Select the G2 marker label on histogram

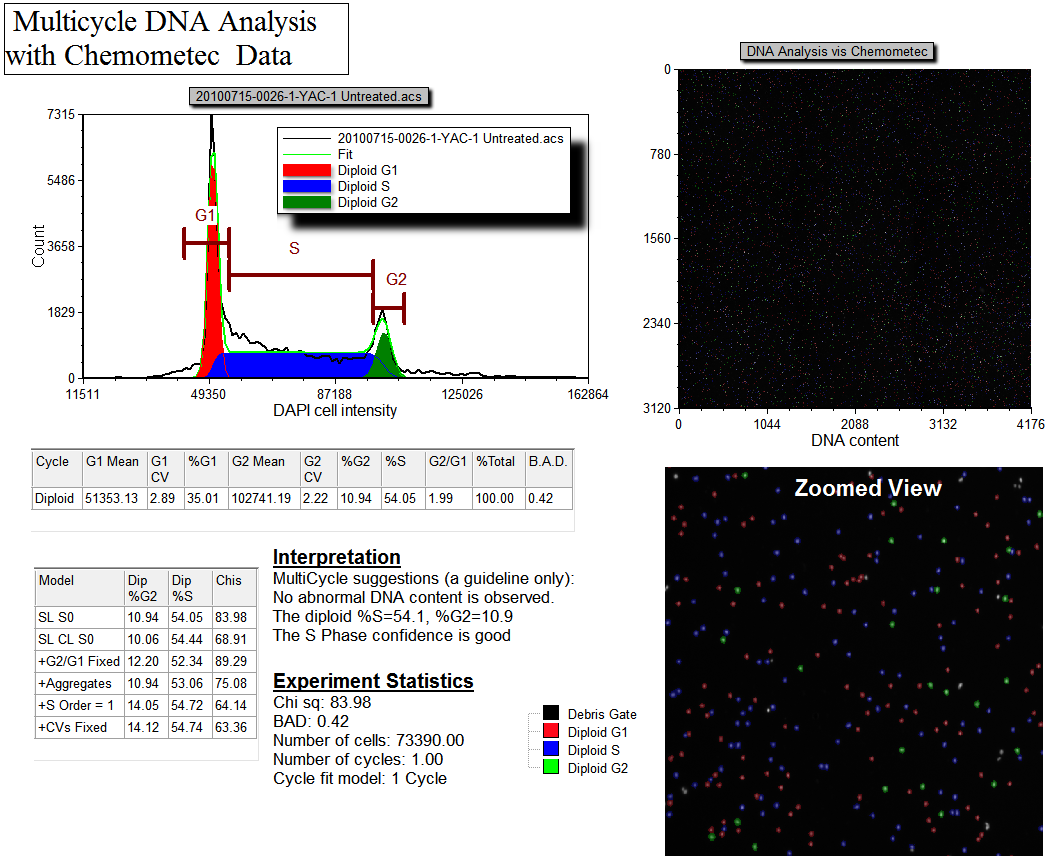pos(396,280)
